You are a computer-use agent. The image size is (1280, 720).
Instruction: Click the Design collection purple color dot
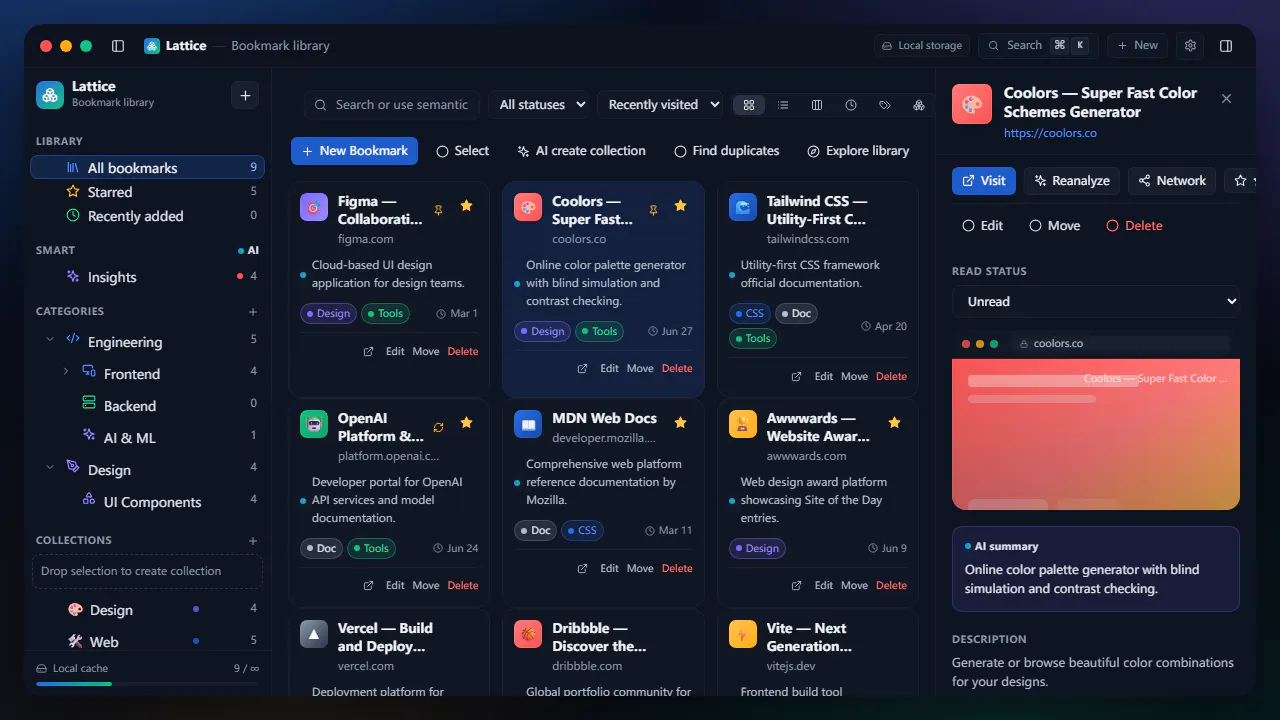coord(195,609)
